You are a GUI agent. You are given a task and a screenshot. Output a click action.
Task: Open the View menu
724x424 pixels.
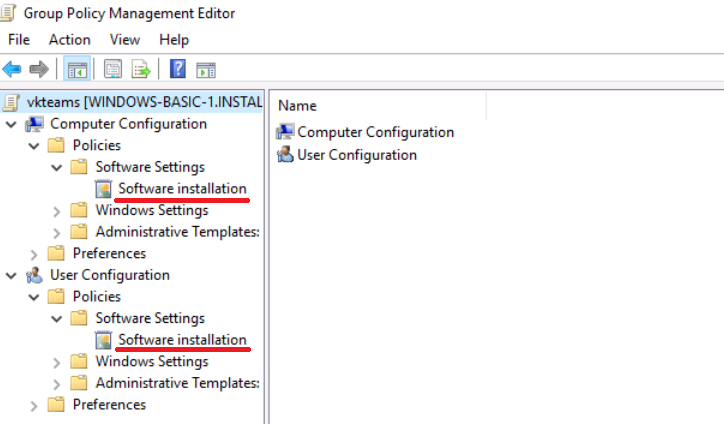[125, 40]
